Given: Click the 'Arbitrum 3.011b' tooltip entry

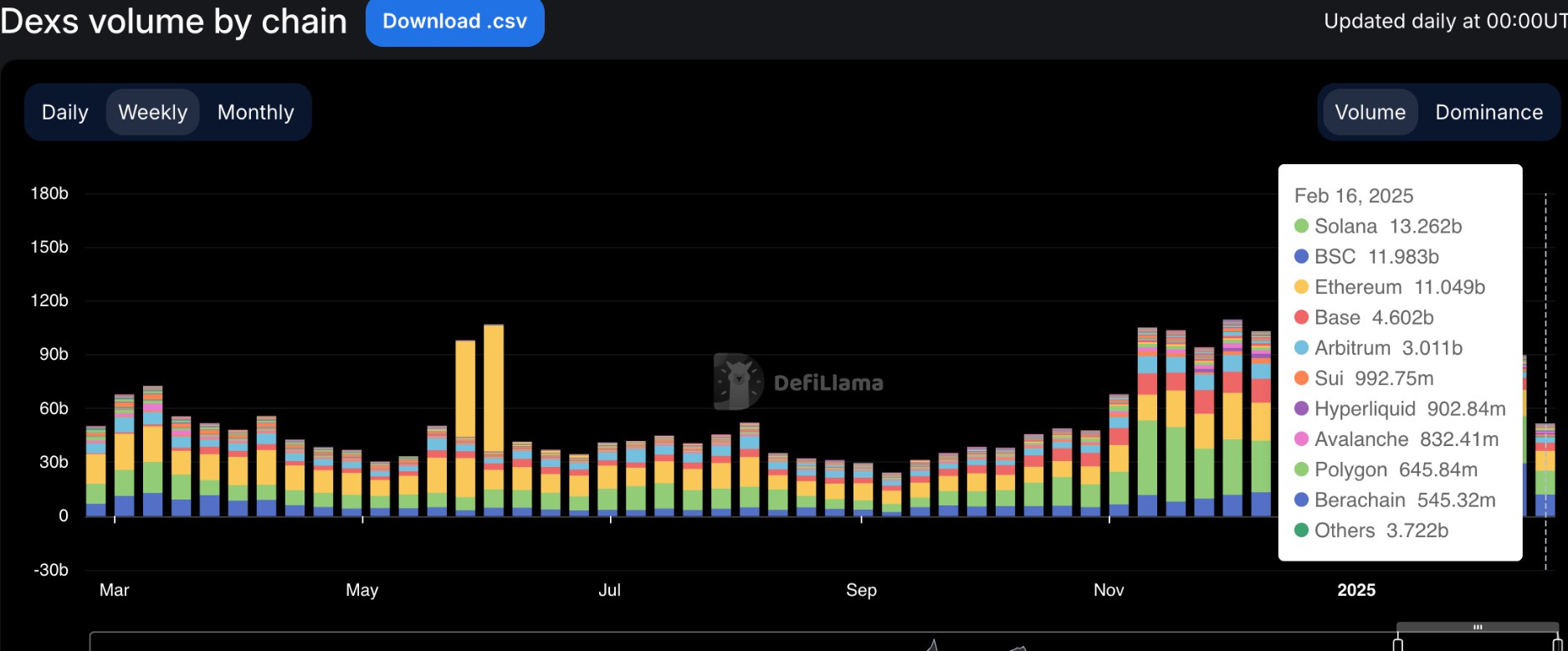Looking at the screenshot, I should [1378, 347].
